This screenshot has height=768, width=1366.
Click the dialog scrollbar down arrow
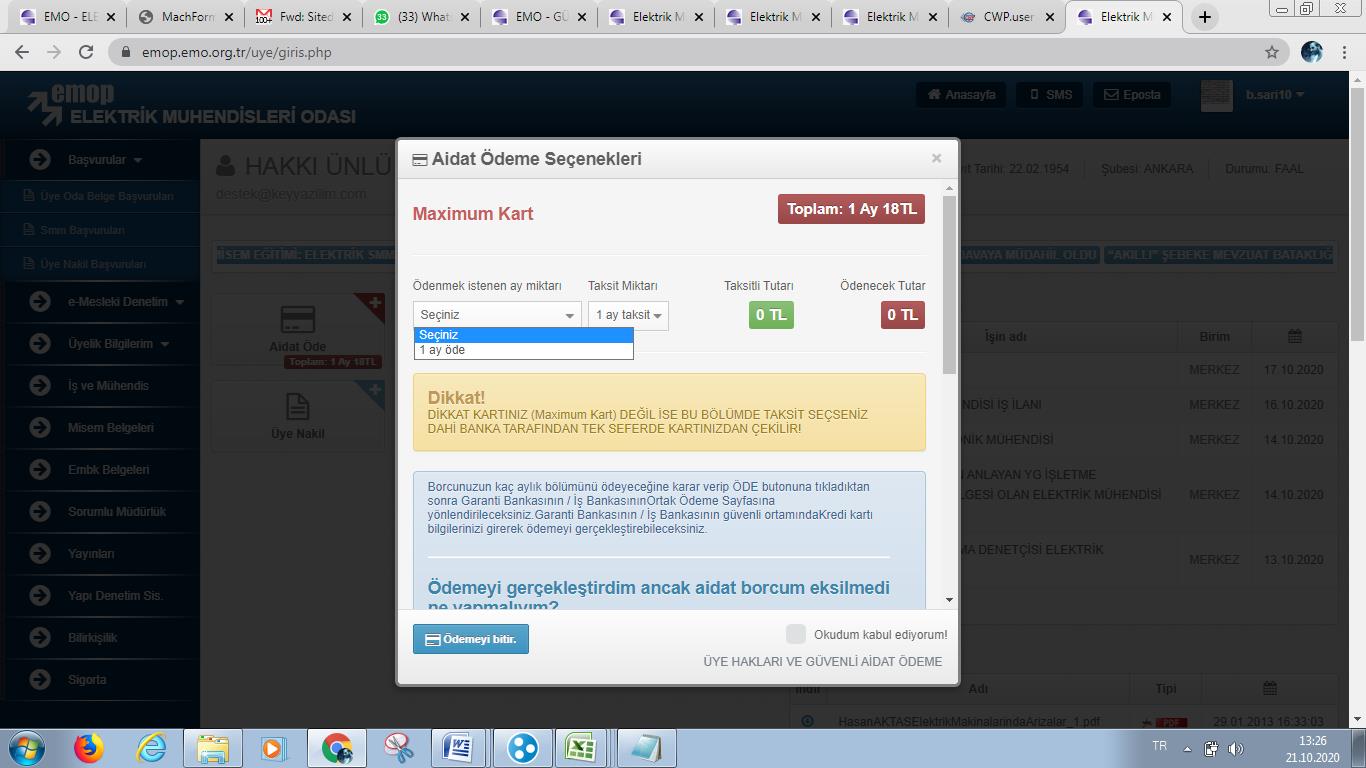(949, 600)
